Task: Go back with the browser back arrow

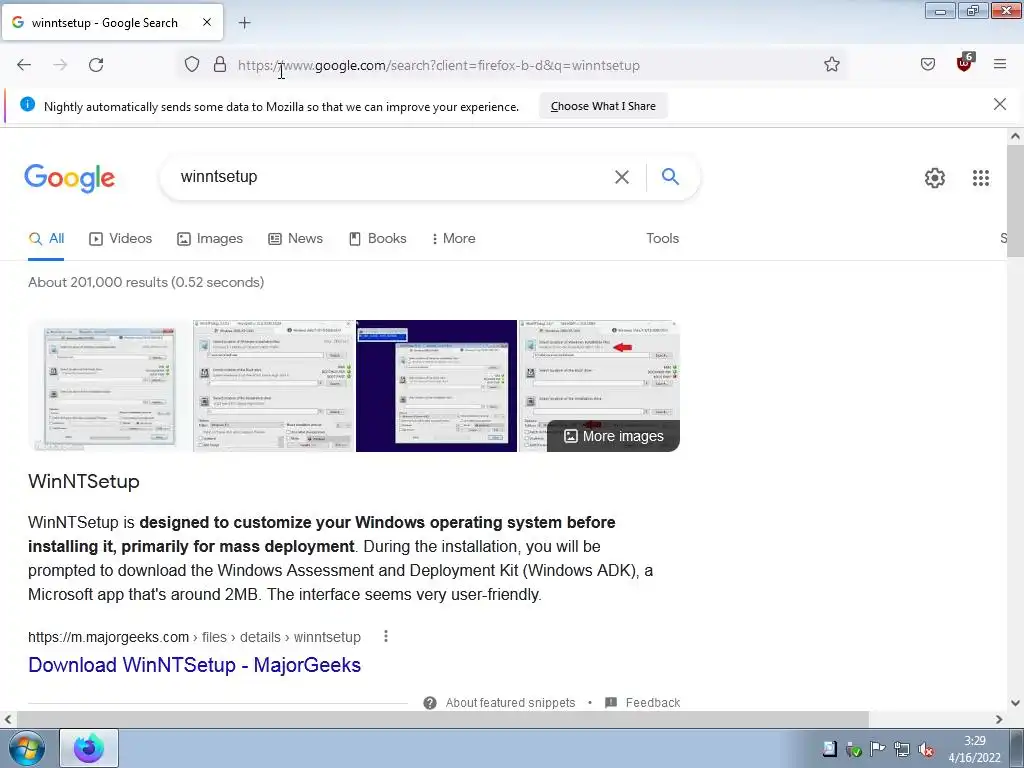Action: click(x=24, y=65)
